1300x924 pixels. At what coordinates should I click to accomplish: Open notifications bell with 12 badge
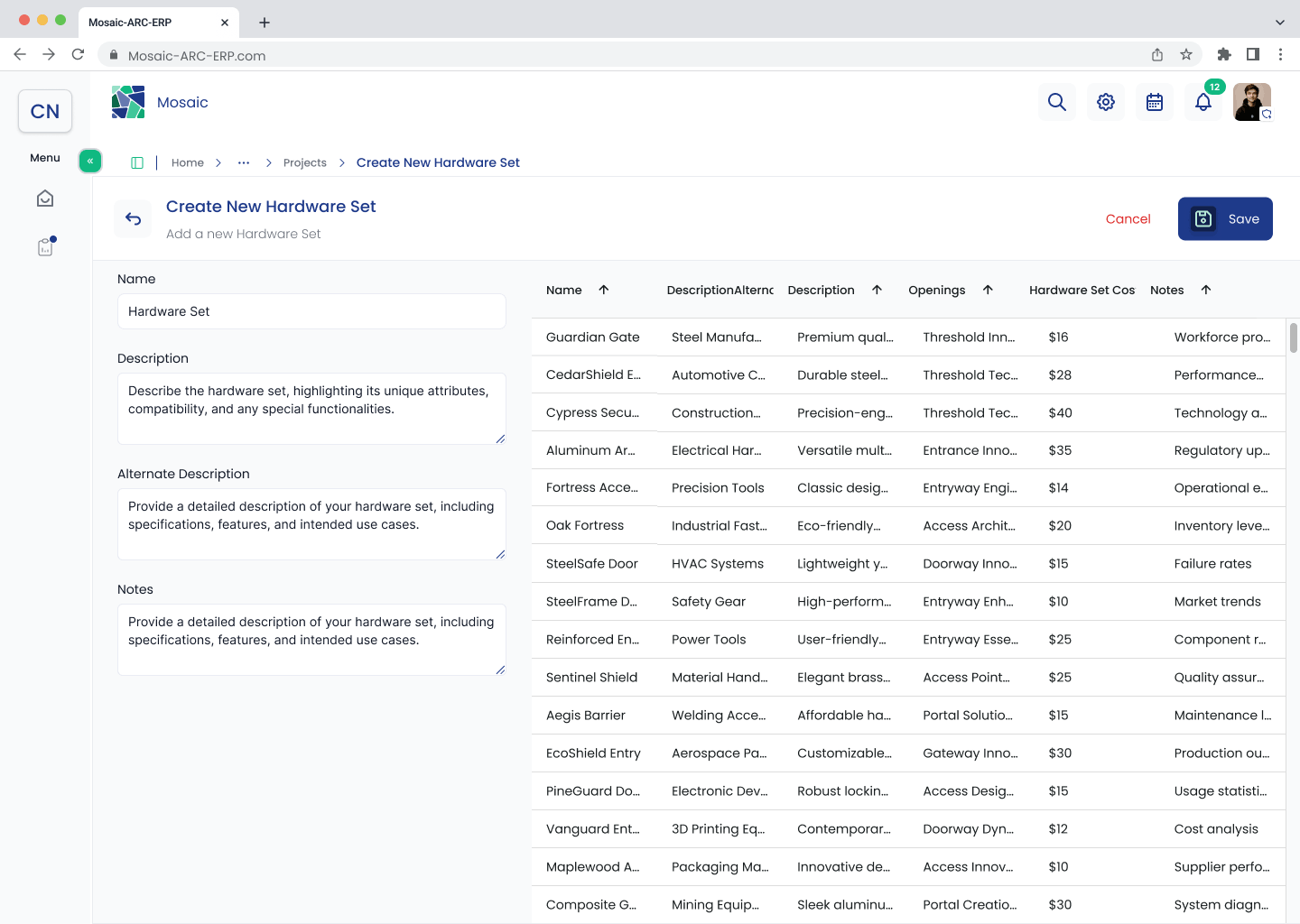tap(1203, 102)
